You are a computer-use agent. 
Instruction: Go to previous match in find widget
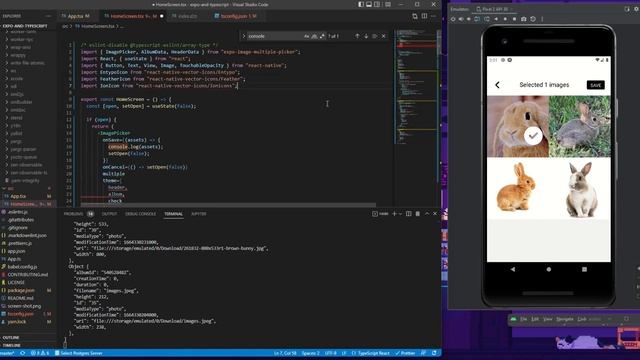(x=357, y=36)
